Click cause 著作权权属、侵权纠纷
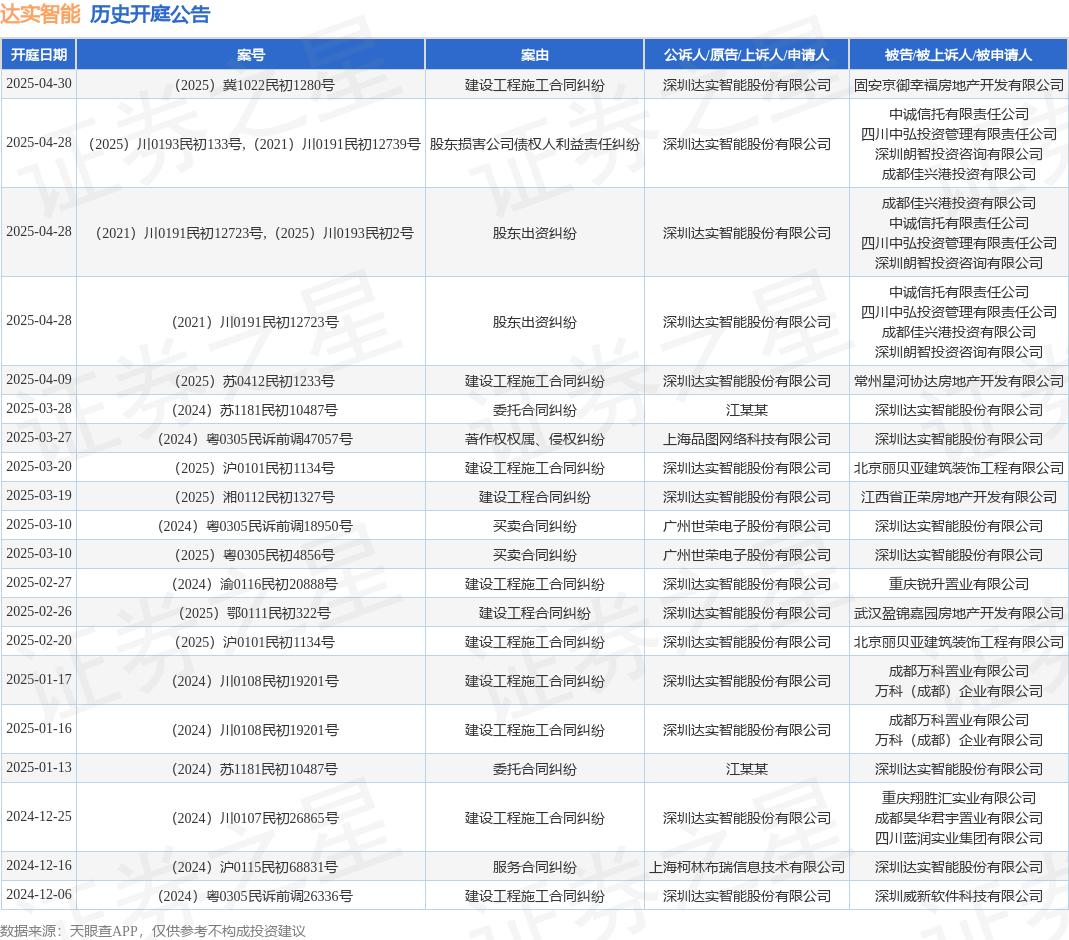Image resolution: width=1069 pixels, height=940 pixels. click(x=534, y=439)
